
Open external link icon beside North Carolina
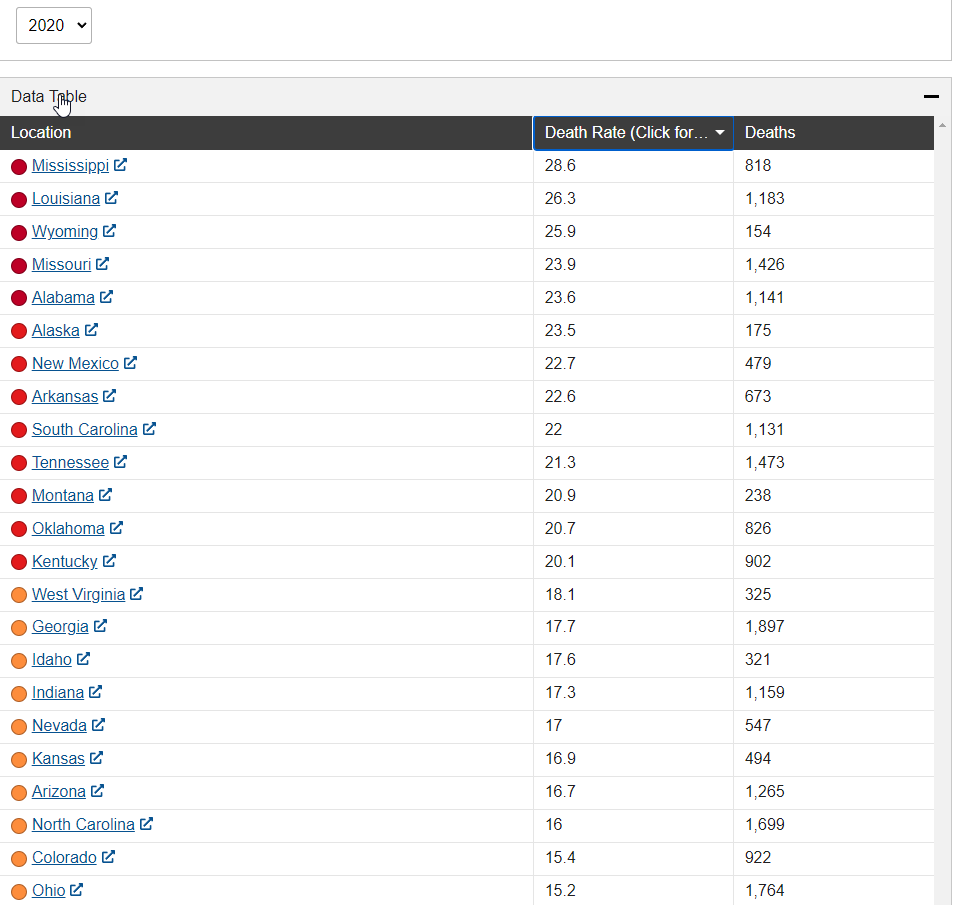pos(146,823)
